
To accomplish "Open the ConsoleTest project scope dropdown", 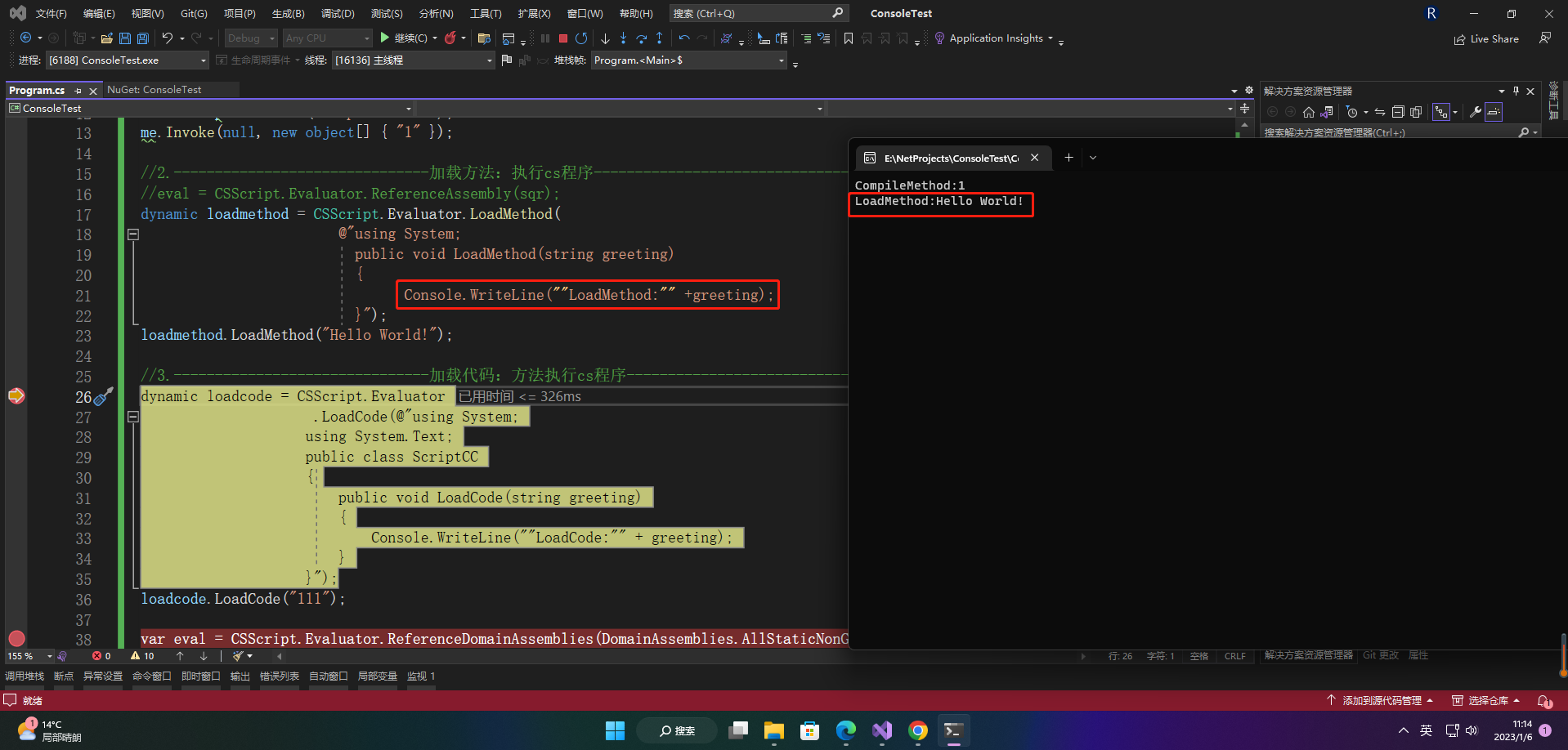I will [x=210, y=108].
